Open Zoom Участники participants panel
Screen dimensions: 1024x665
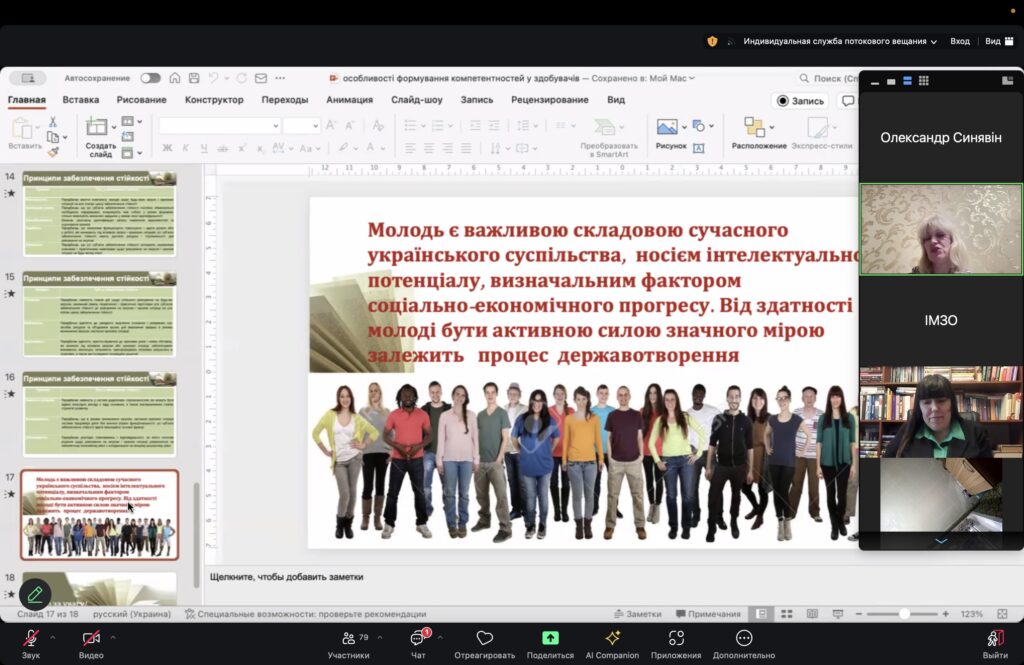(348, 644)
